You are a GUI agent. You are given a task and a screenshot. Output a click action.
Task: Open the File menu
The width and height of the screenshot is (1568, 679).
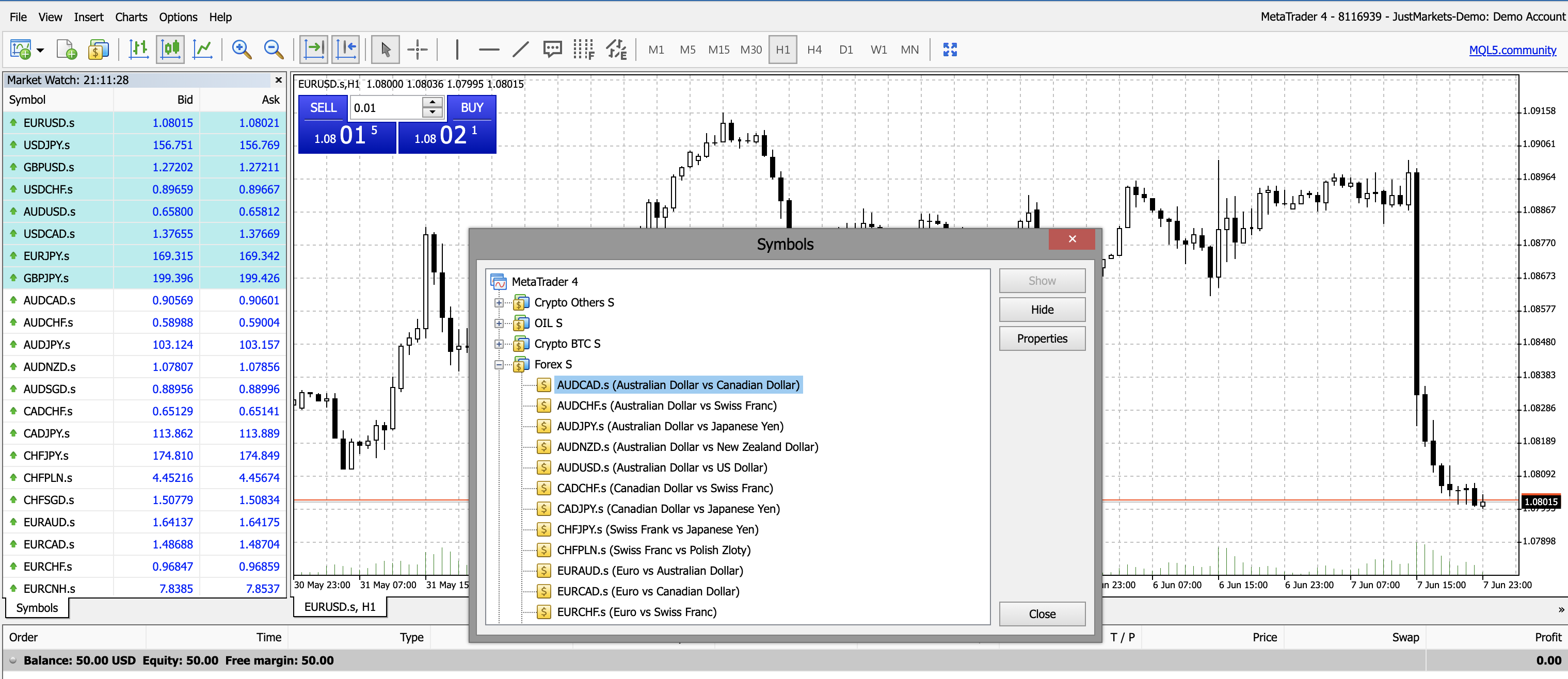(18, 17)
